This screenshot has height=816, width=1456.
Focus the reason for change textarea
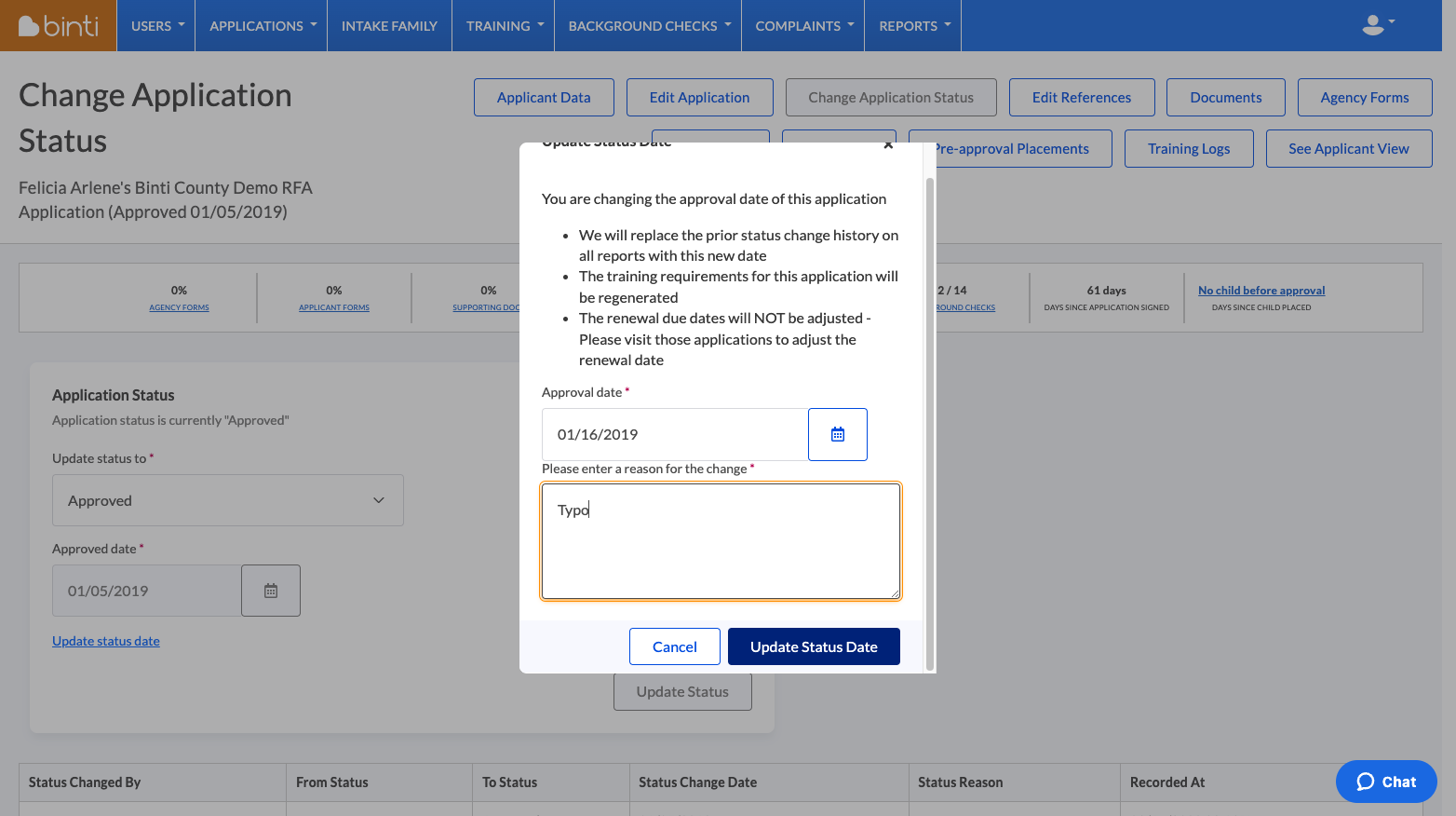click(721, 541)
